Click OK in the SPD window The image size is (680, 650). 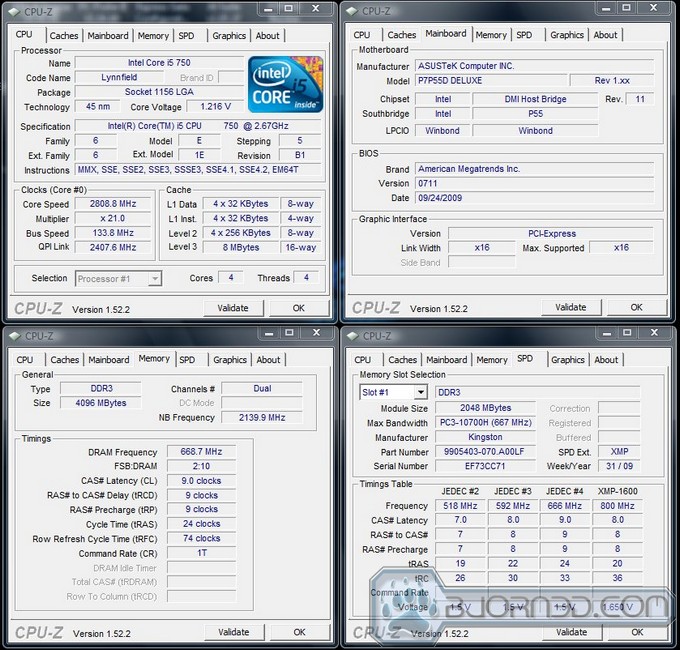click(638, 632)
